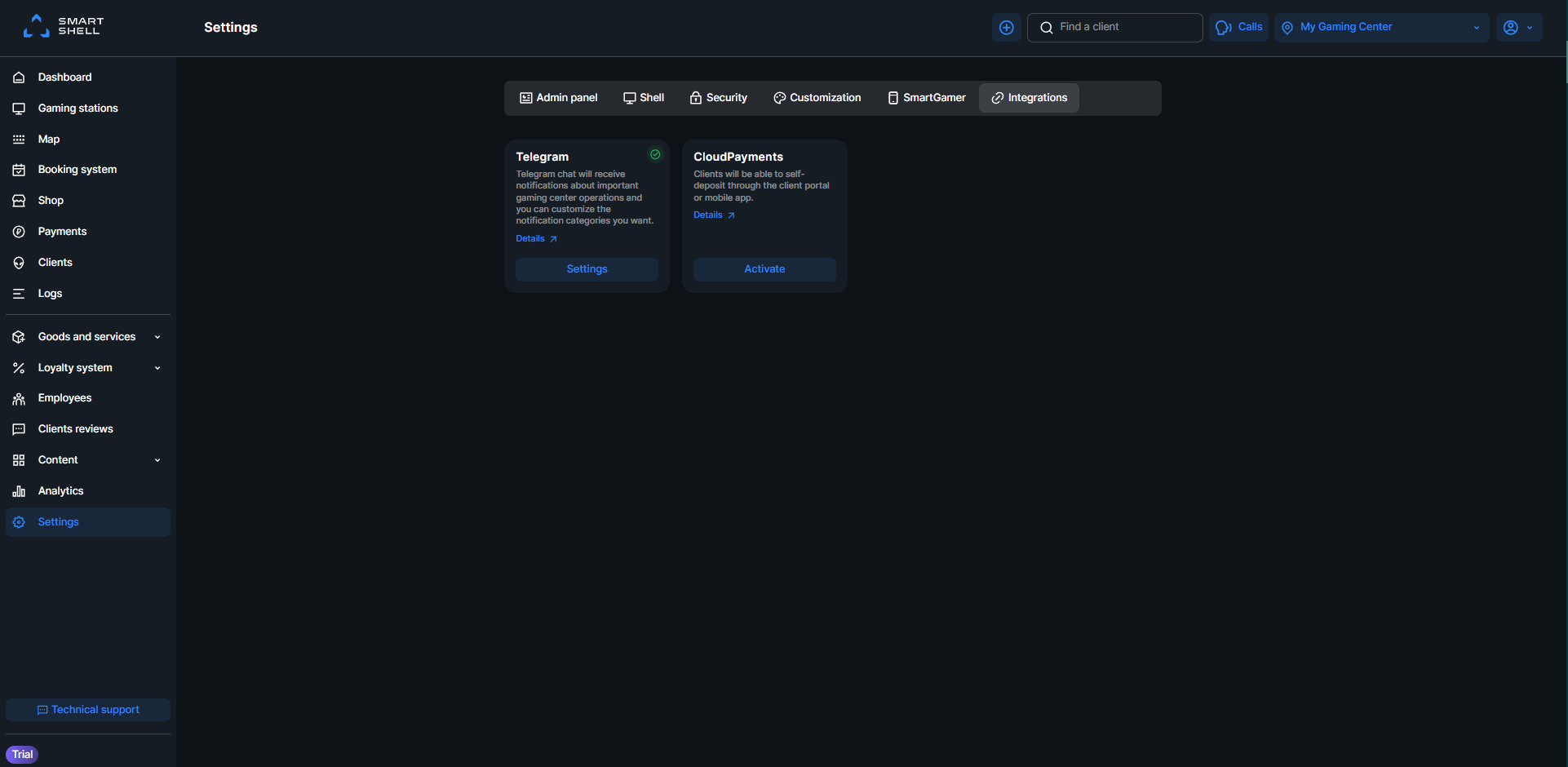Click the Technical support message icon
Viewport: 1568px width, 767px height.
pos(42,711)
